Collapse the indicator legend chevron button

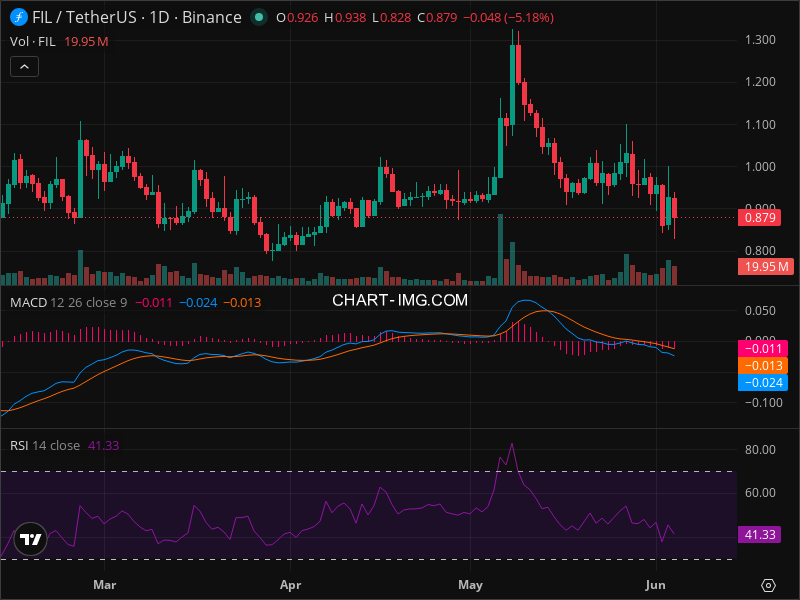[24, 67]
